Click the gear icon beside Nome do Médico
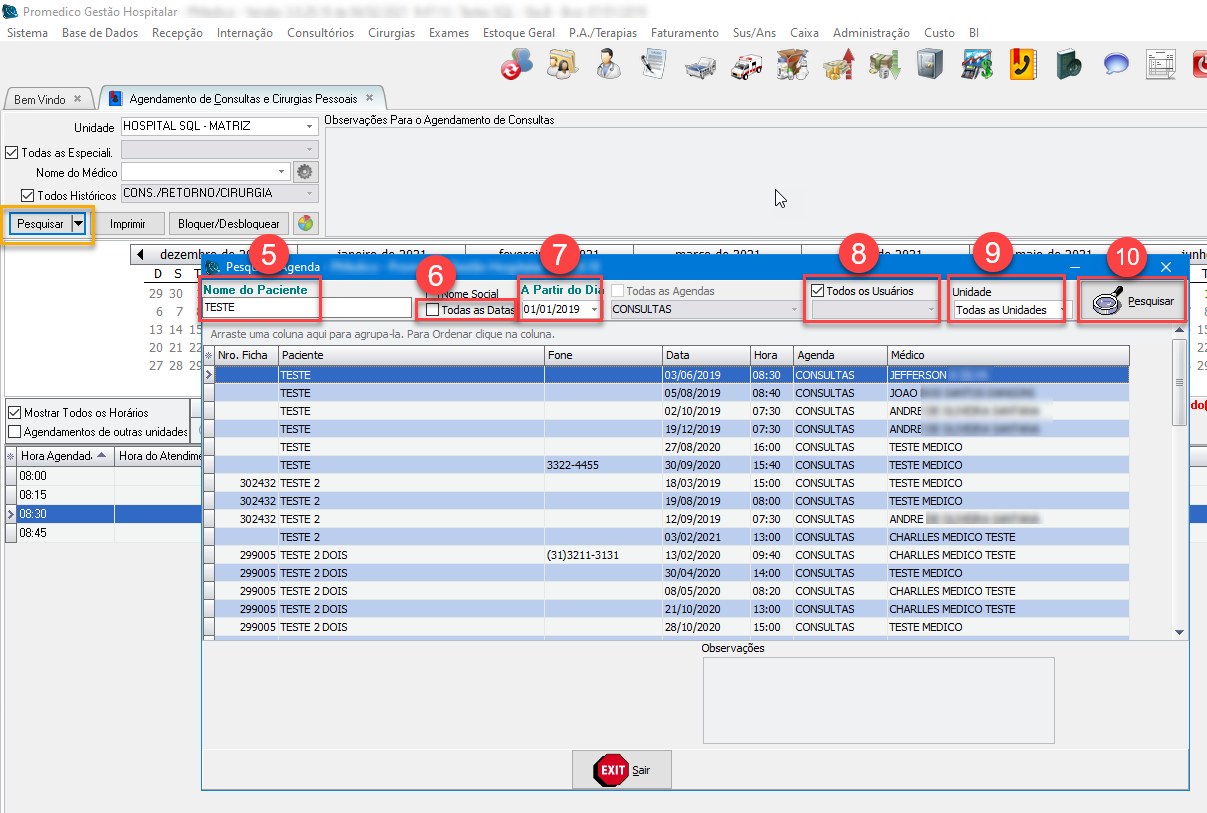Screen dimensions: 1207x813 click(x=305, y=173)
